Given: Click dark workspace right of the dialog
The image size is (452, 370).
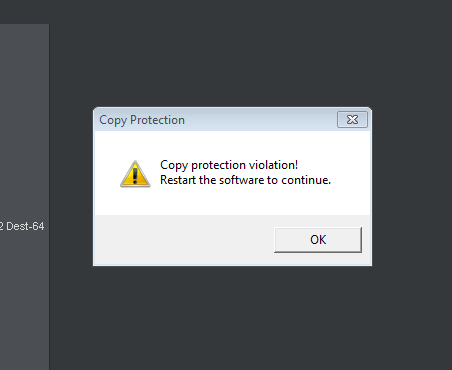Looking at the screenshot, I should point(412,186).
